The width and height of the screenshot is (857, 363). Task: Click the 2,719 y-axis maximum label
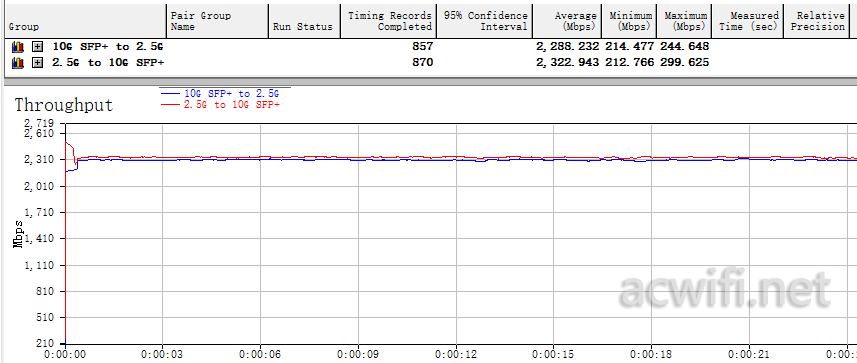(39, 124)
